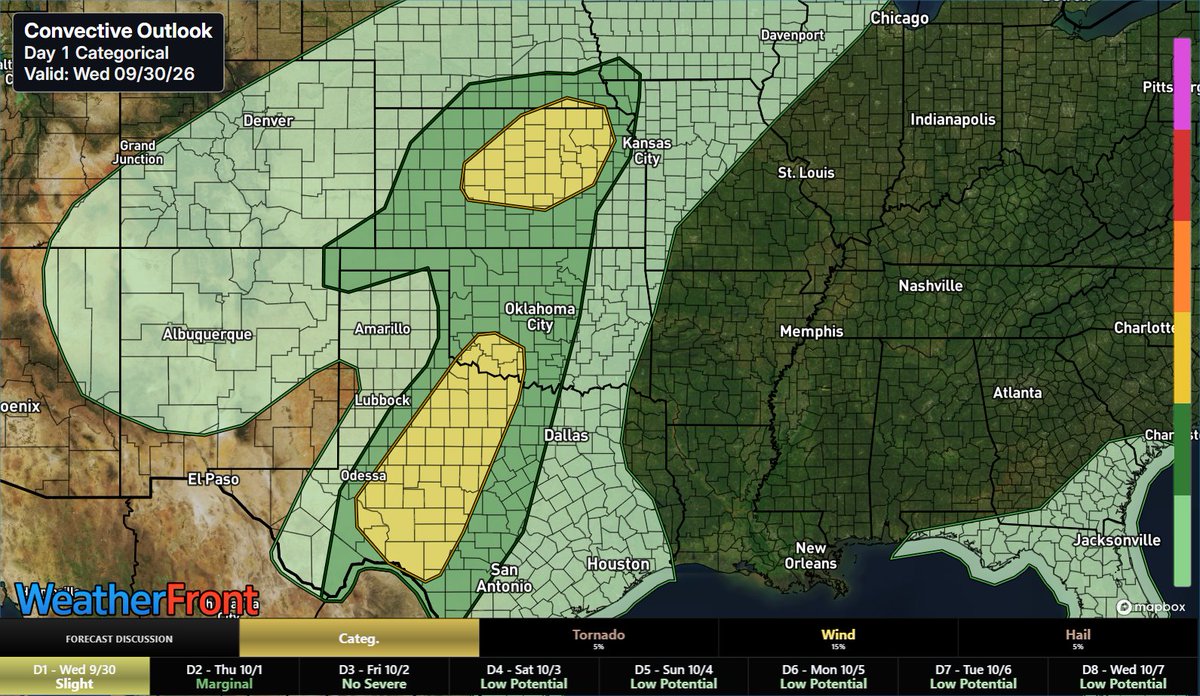Click the Grand Junction city label
Image resolution: width=1200 pixels, height=696 pixels.
click(x=139, y=152)
